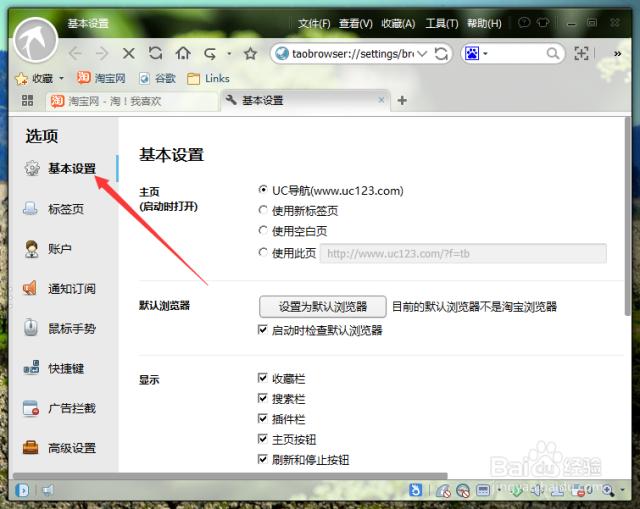This screenshot has width=640, height=509.
Task: Open the search engine selector dropdown
Action: [485, 53]
